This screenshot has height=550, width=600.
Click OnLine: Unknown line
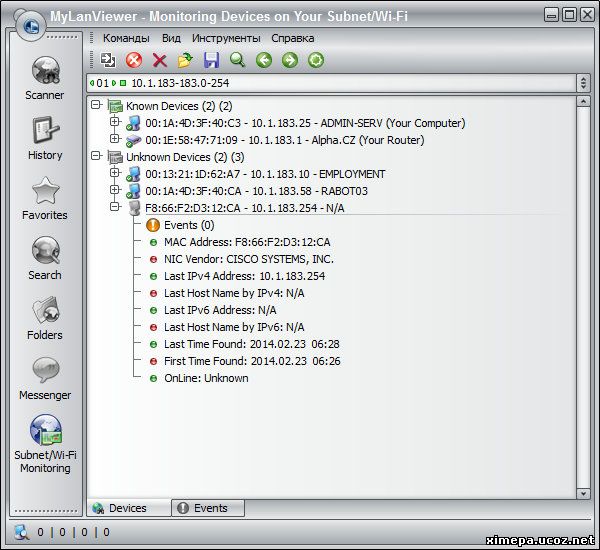point(206,378)
